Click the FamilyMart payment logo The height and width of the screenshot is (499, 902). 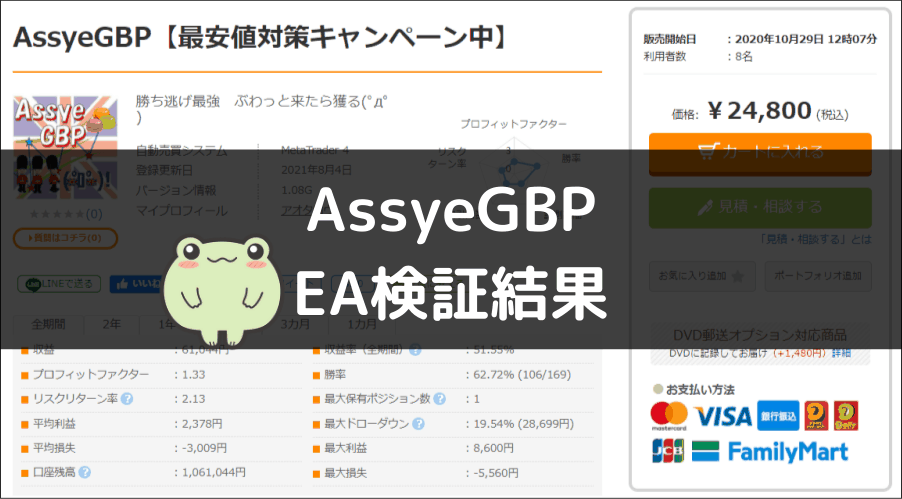tap(770, 452)
